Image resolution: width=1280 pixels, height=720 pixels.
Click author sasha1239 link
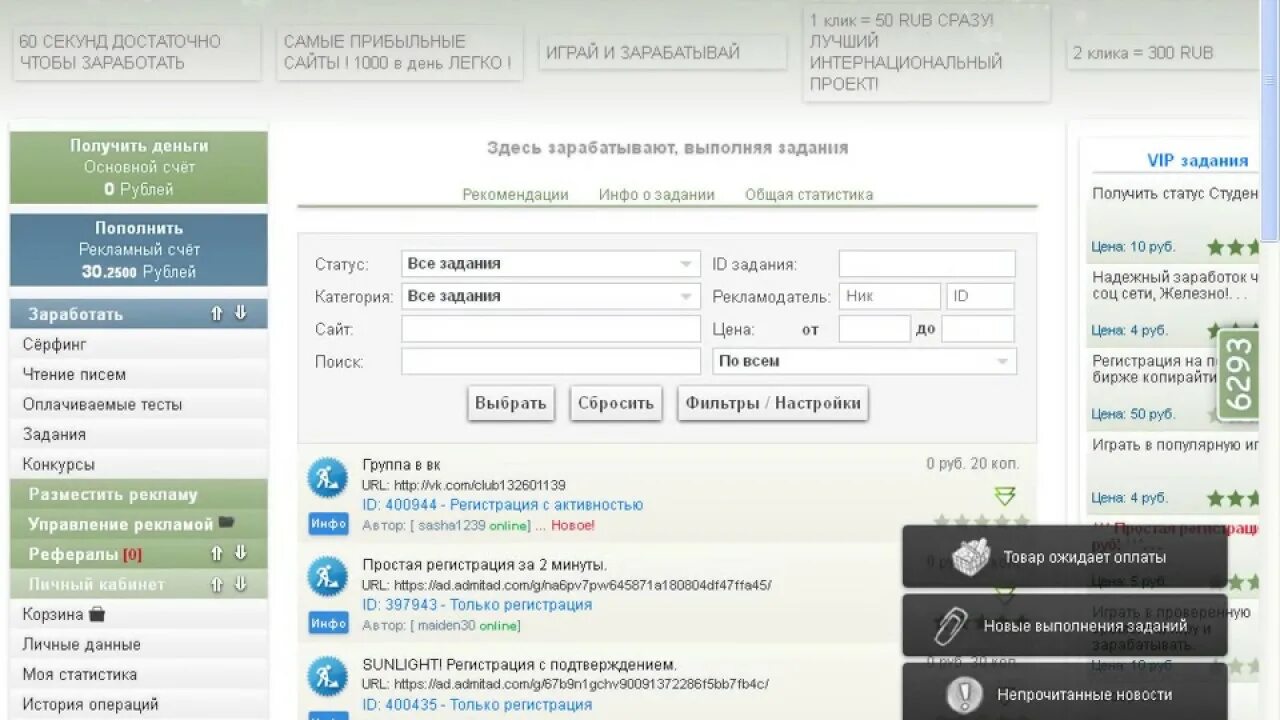(x=451, y=525)
